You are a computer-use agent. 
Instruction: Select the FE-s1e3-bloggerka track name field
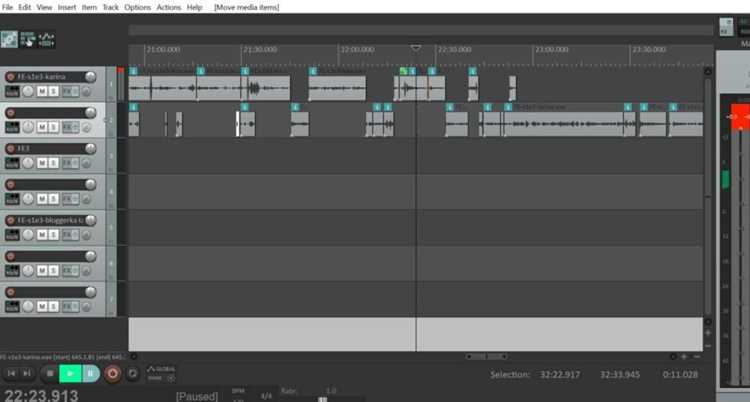(x=50, y=220)
